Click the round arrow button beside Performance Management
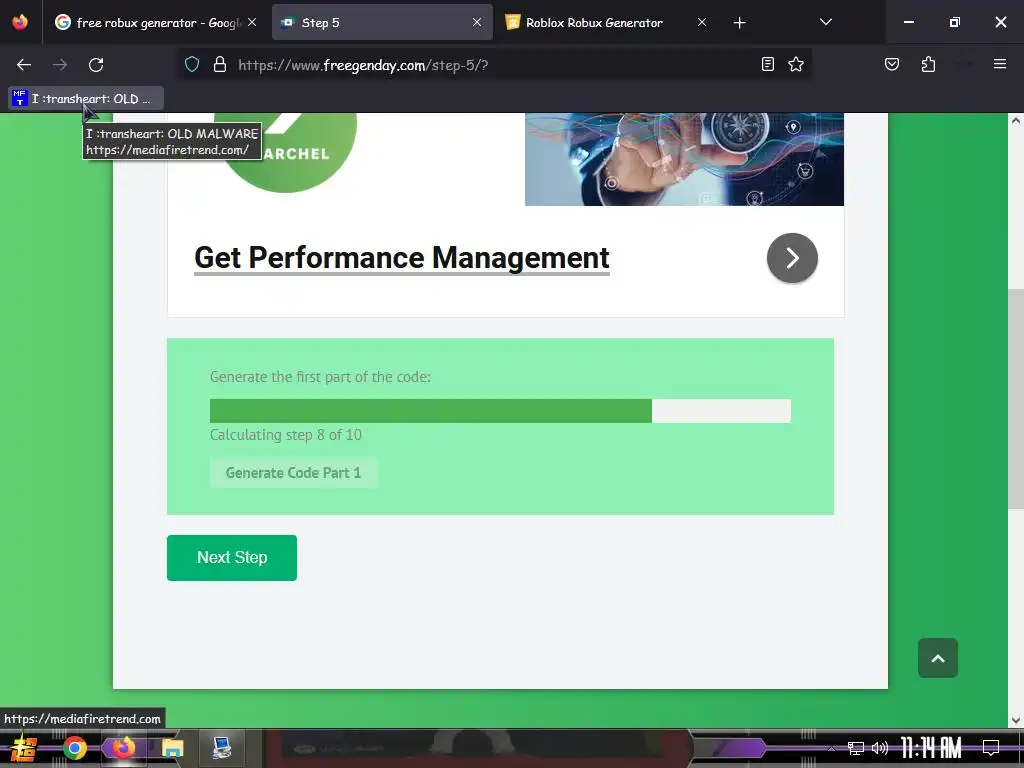Screen dimensions: 1024x768 click(792, 258)
